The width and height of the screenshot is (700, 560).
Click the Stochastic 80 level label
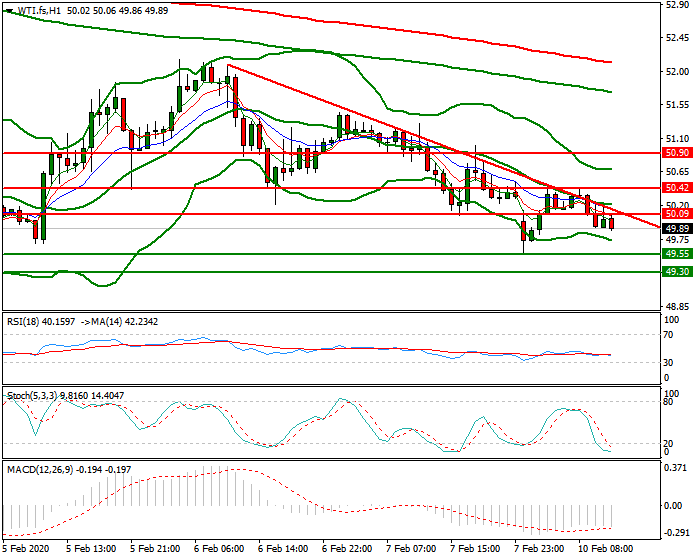tap(669, 401)
